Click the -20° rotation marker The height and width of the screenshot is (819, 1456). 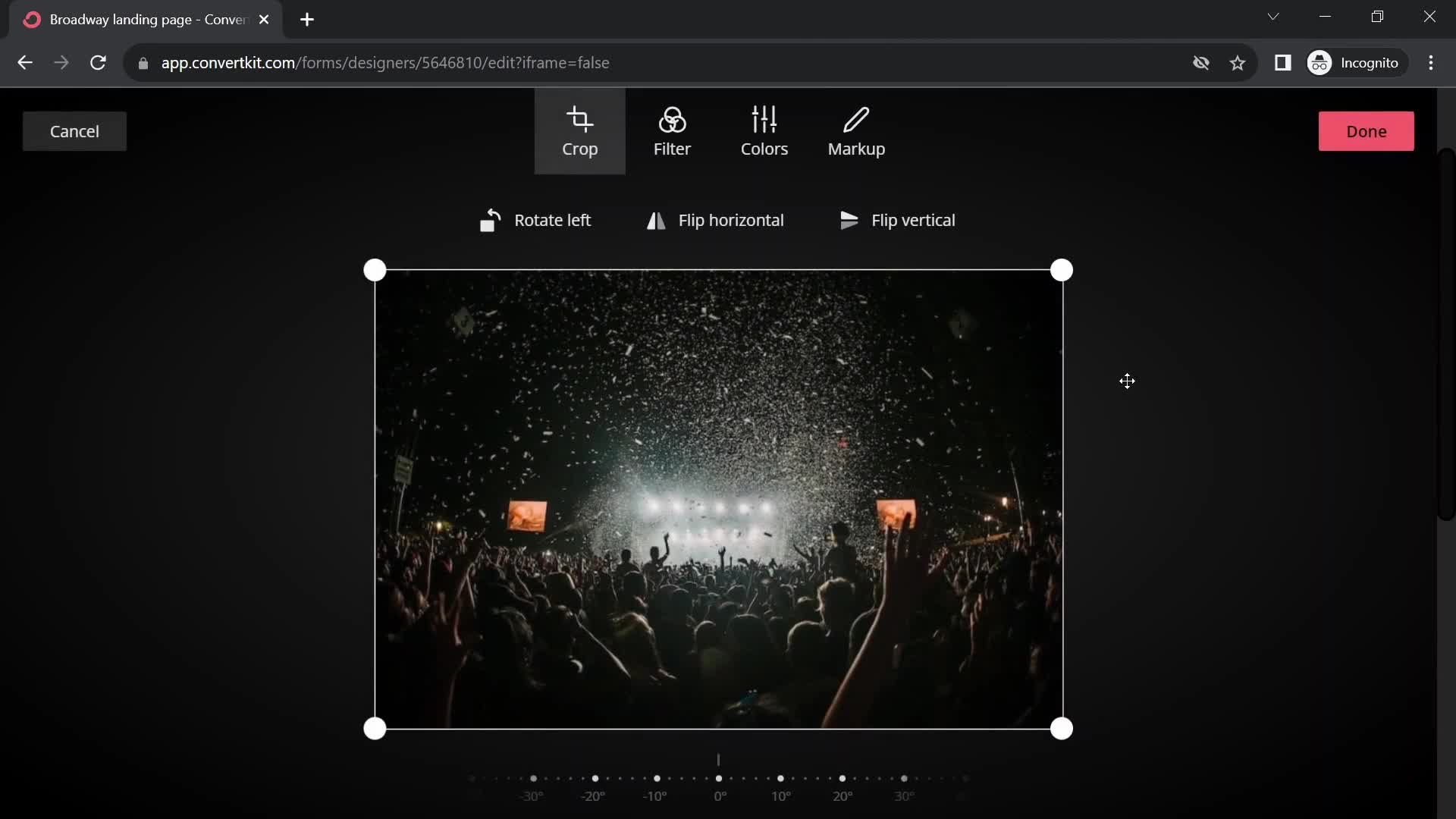tap(595, 778)
